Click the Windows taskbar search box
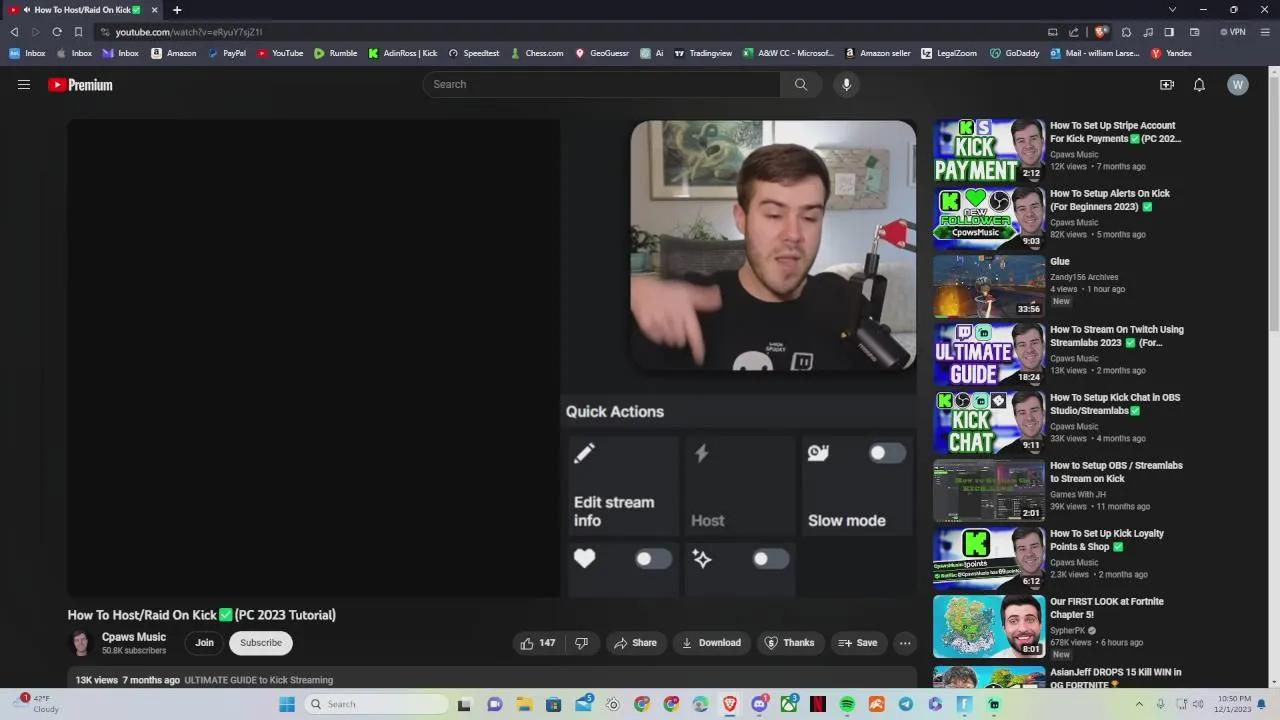 point(376,704)
